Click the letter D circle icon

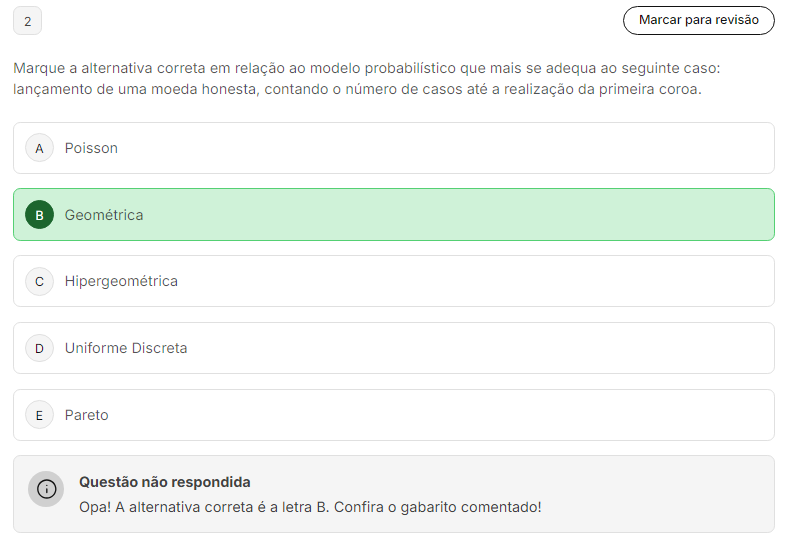(x=39, y=348)
